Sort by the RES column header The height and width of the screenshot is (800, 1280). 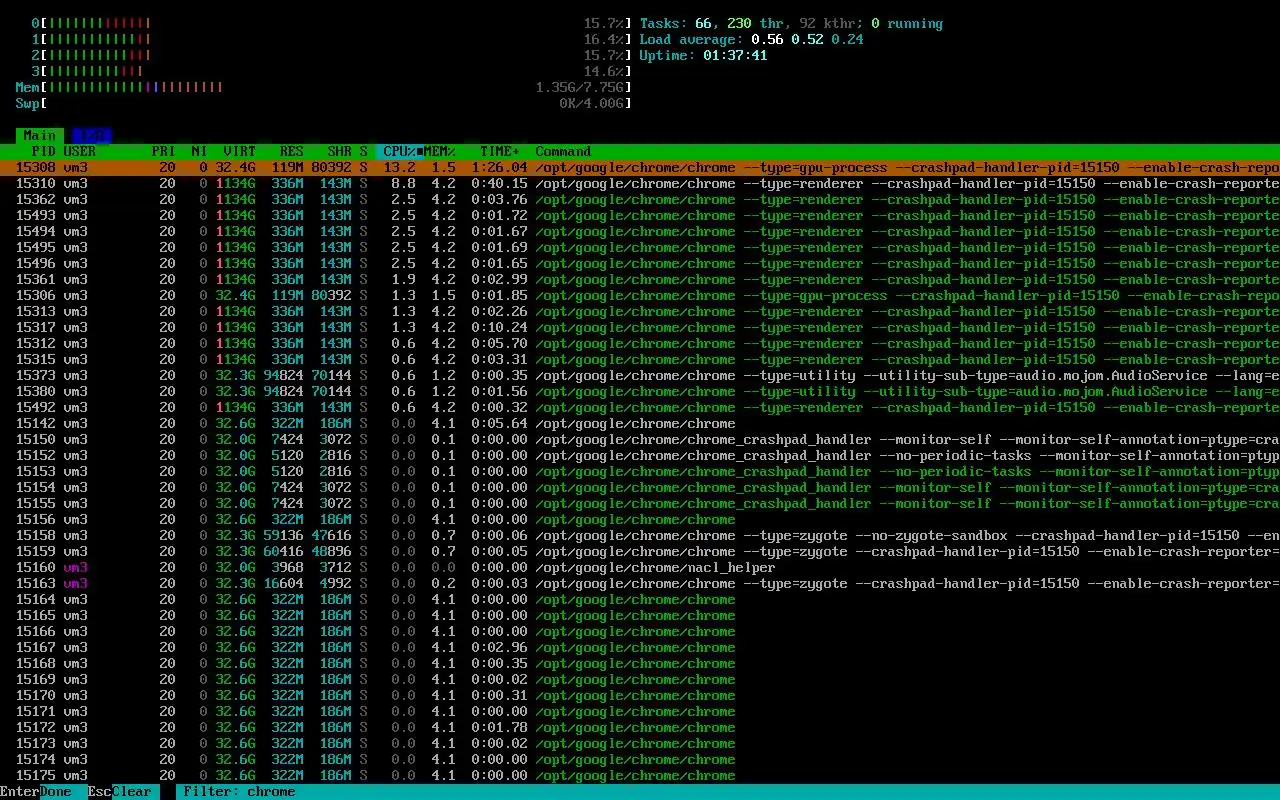click(292, 151)
